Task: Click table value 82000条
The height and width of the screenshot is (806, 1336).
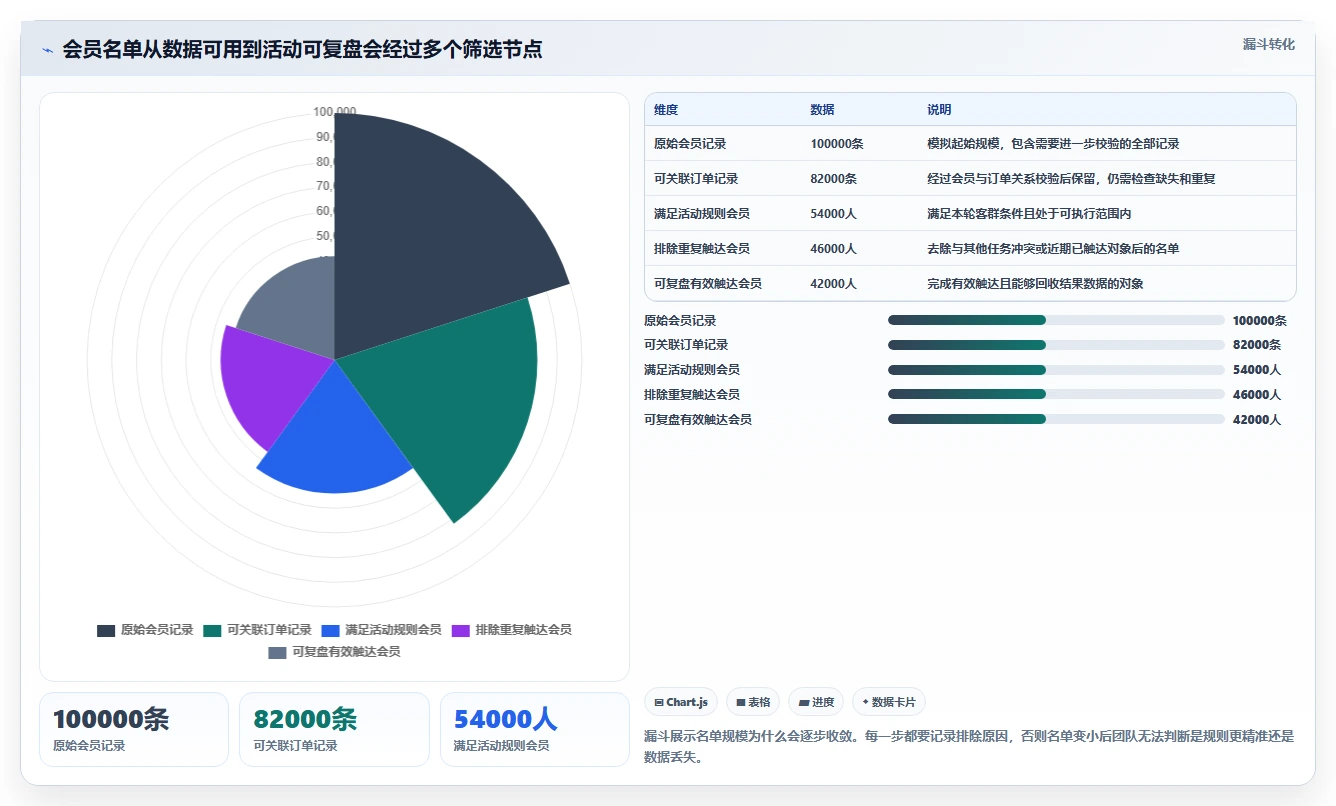Action: [834, 179]
